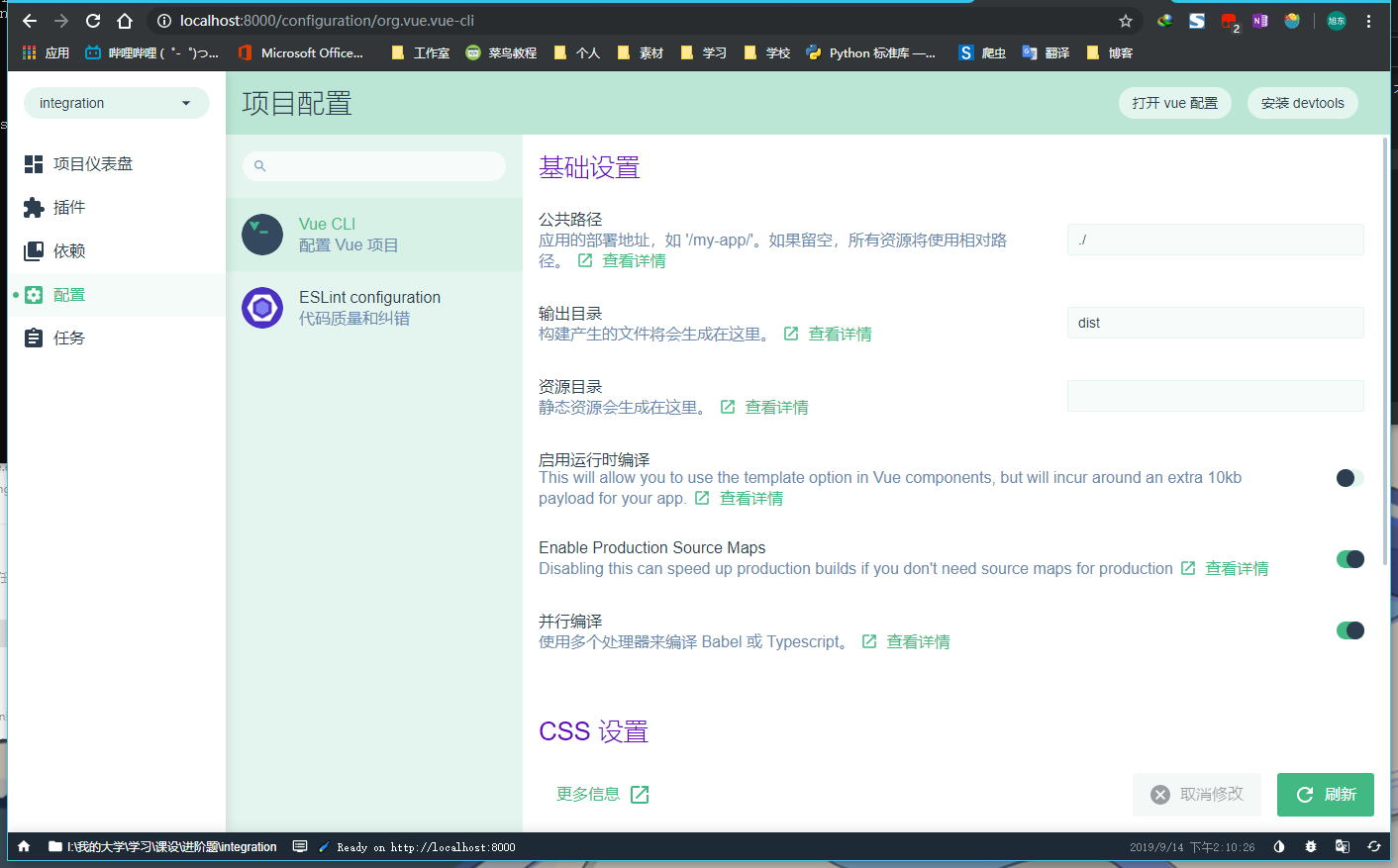Open the 工作室 bookmarks folder
The width and height of the screenshot is (1398, 868).
(428, 52)
